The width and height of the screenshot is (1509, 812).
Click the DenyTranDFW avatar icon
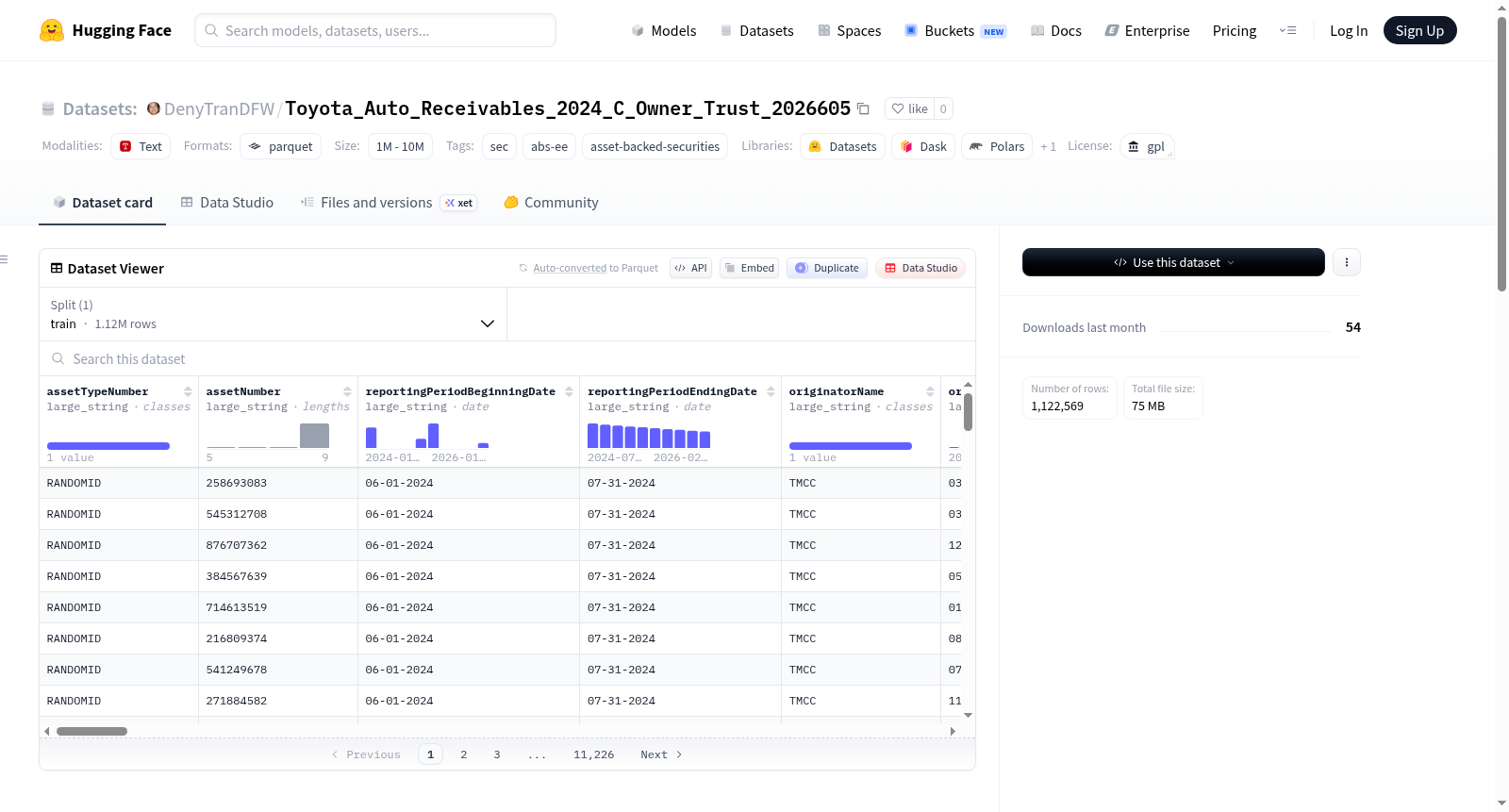pos(154,108)
